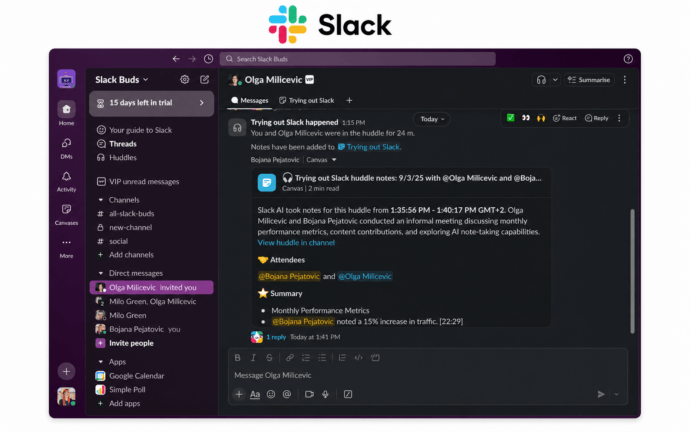Open emoji picker in composer
This screenshot has height=432, width=690.
(271, 394)
